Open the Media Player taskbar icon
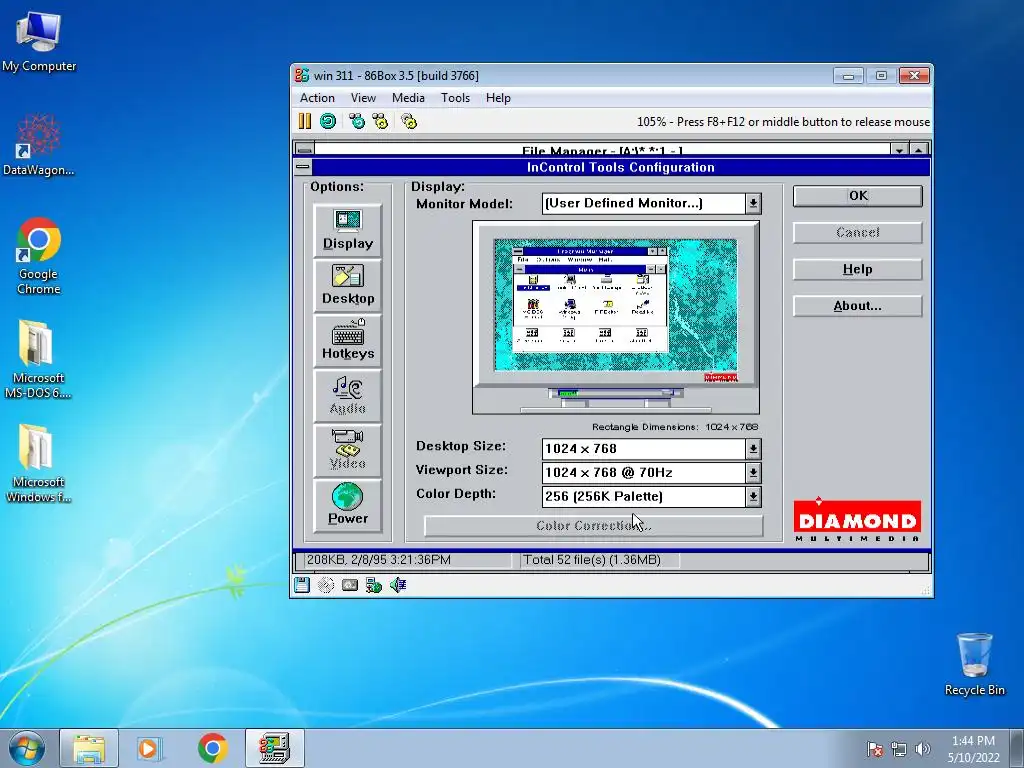 tap(150, 748)
